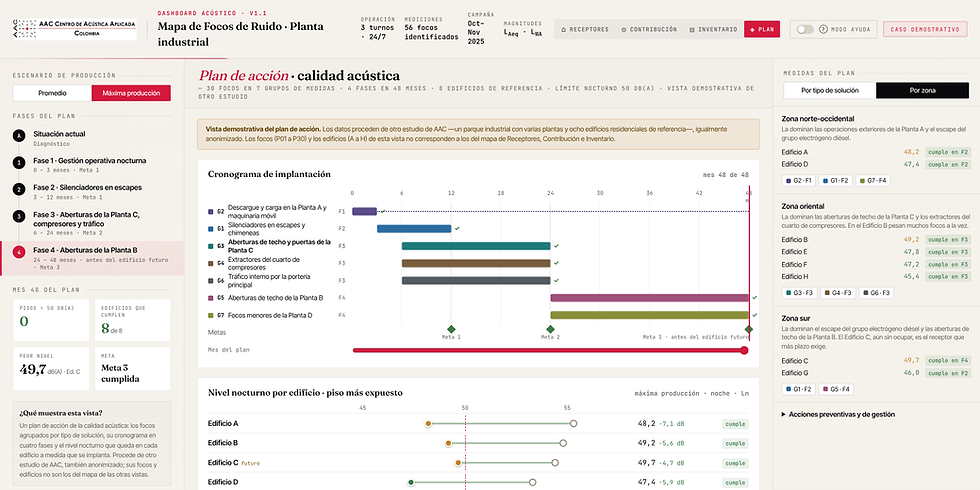The width and height of the screenshot is (980, 490).
Task: Switch measures to Por zona
Action: coord(922,91)
